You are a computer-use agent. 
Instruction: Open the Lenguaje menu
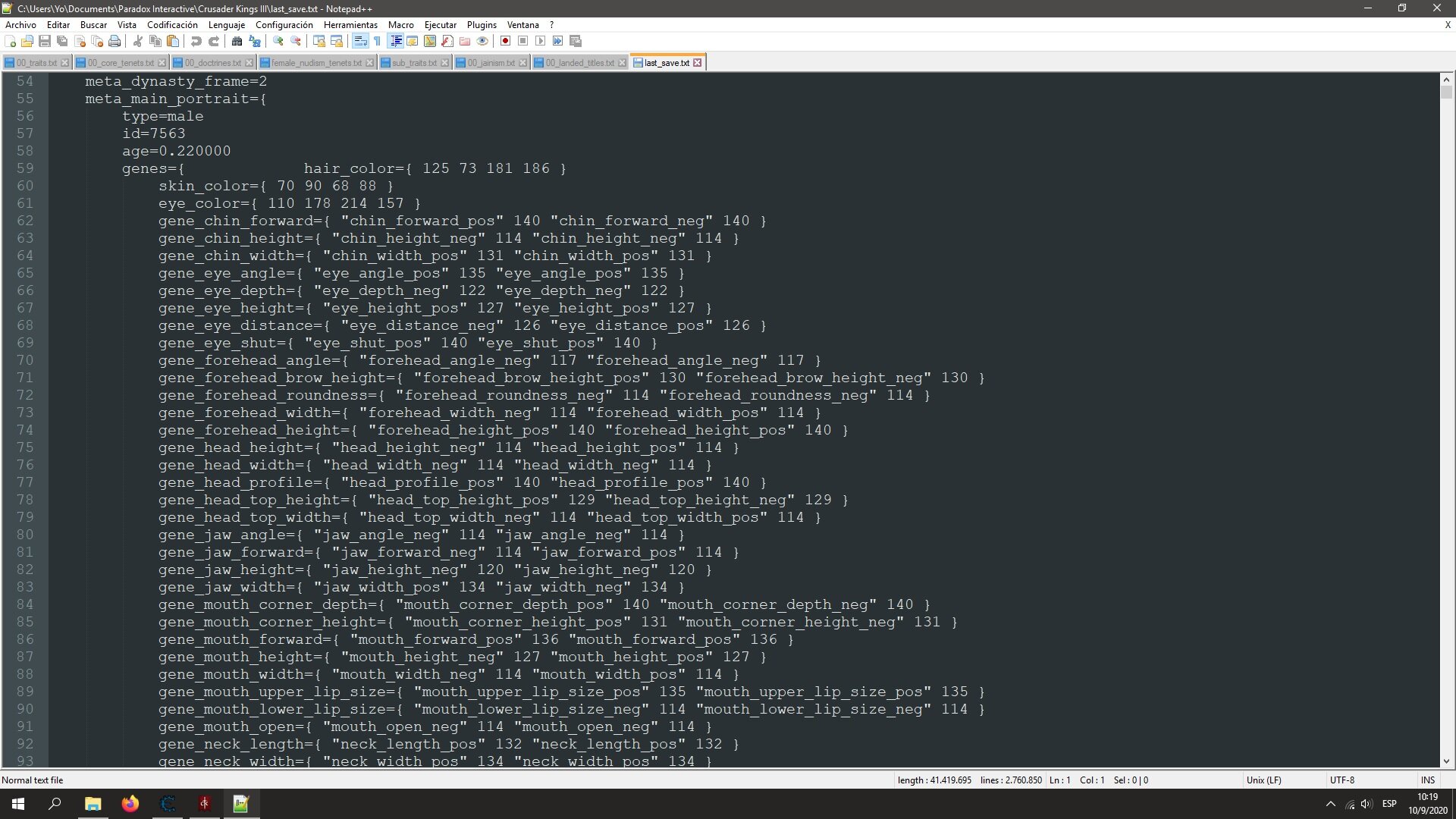point(226,25)
